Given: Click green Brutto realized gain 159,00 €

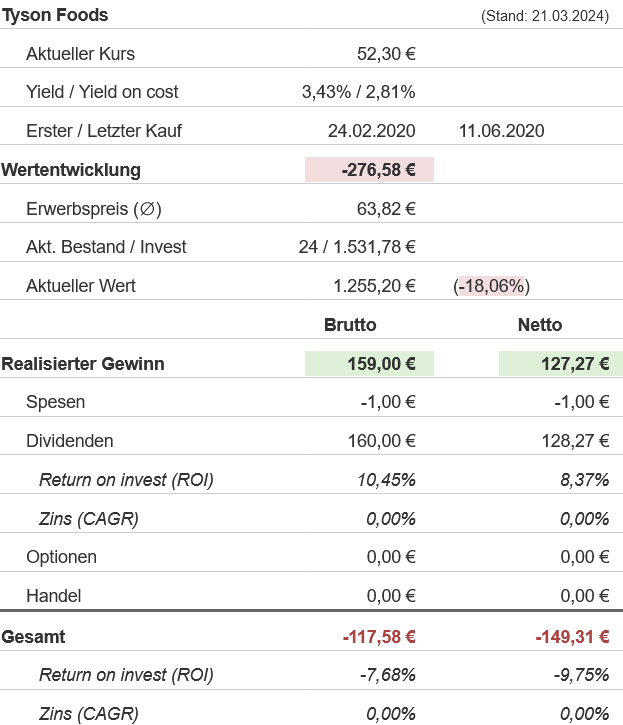Looking at the screenshot, I should tap(379, 364).
